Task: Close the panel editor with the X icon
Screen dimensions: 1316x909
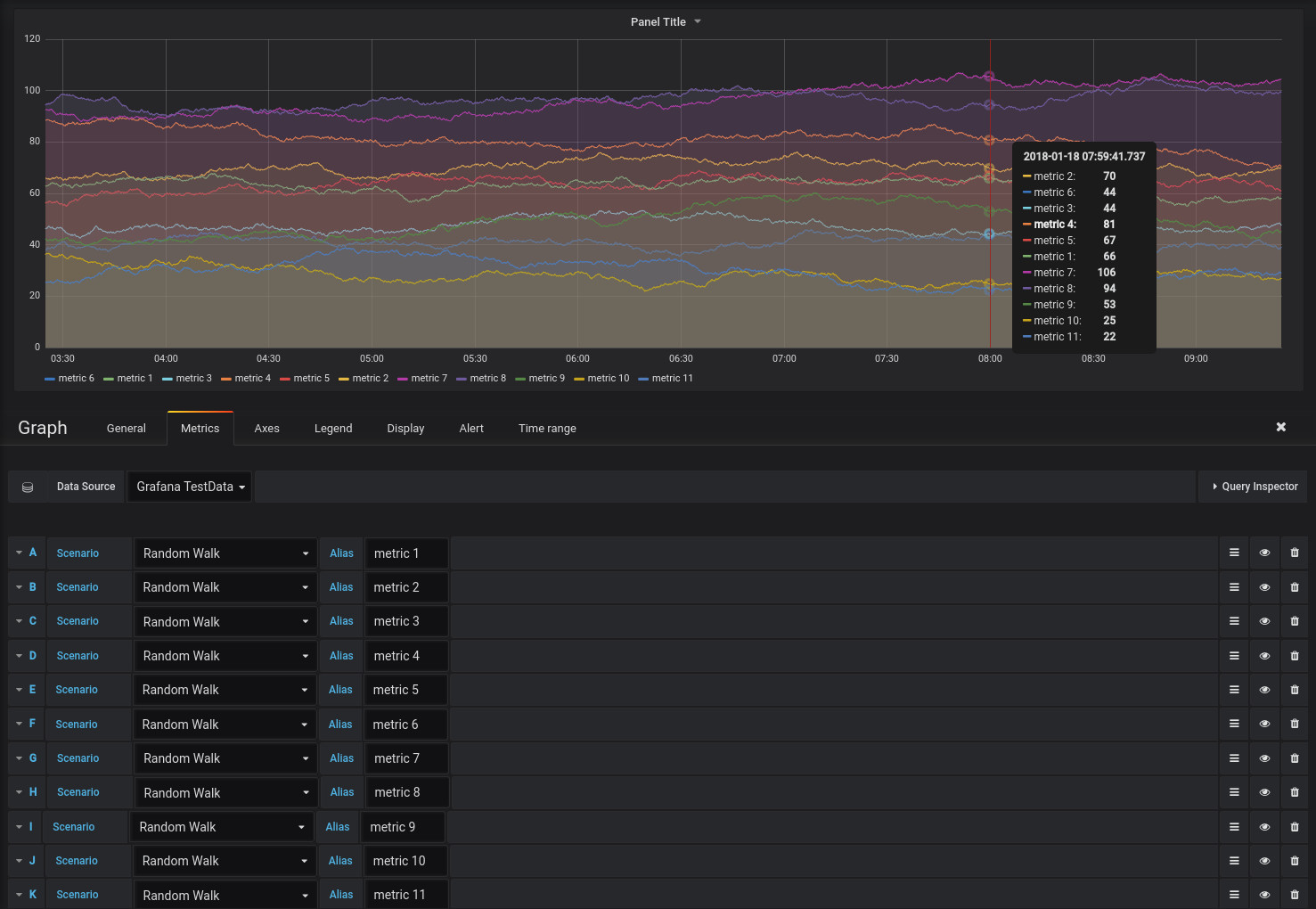Action: pos(1280,427)
